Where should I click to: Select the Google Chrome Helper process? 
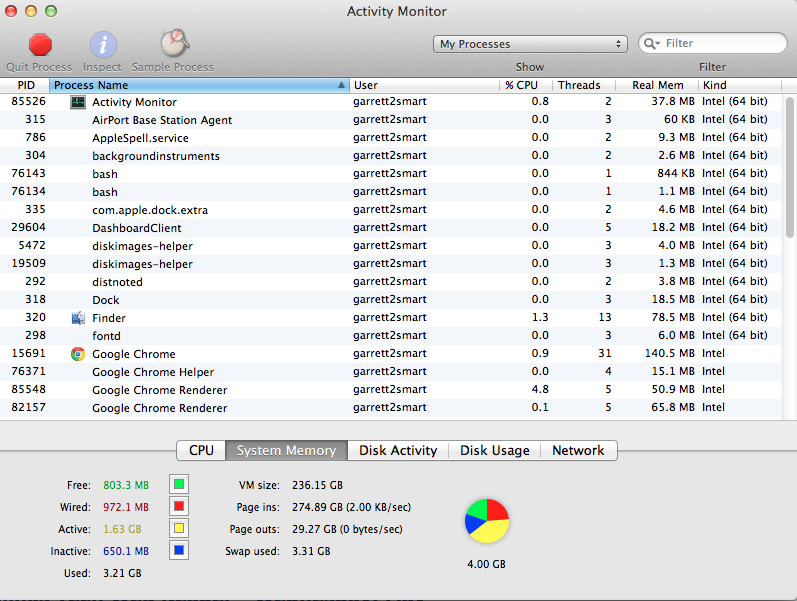click(391, 372)
